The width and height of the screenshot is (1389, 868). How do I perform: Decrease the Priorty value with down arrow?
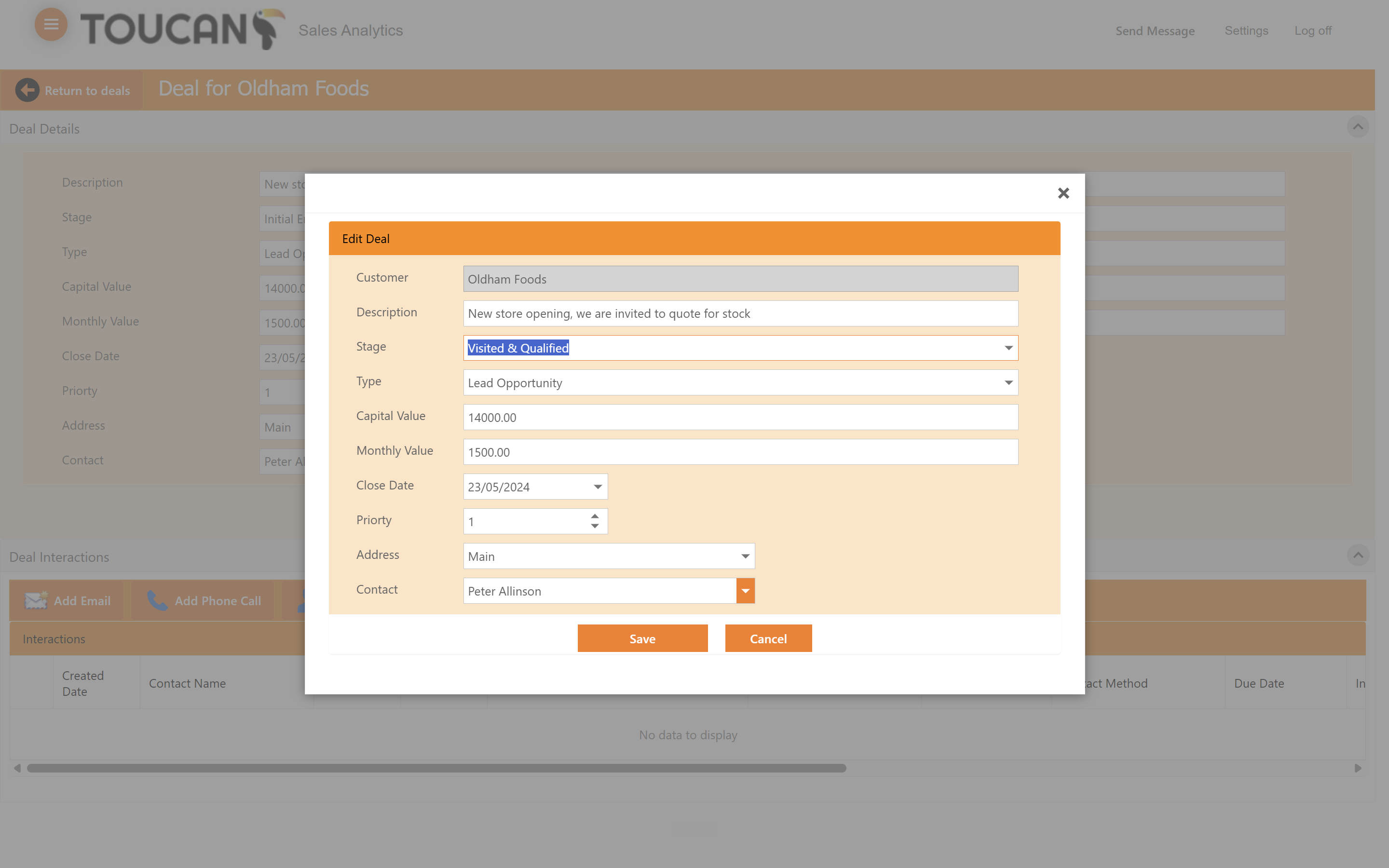point(595,526)
